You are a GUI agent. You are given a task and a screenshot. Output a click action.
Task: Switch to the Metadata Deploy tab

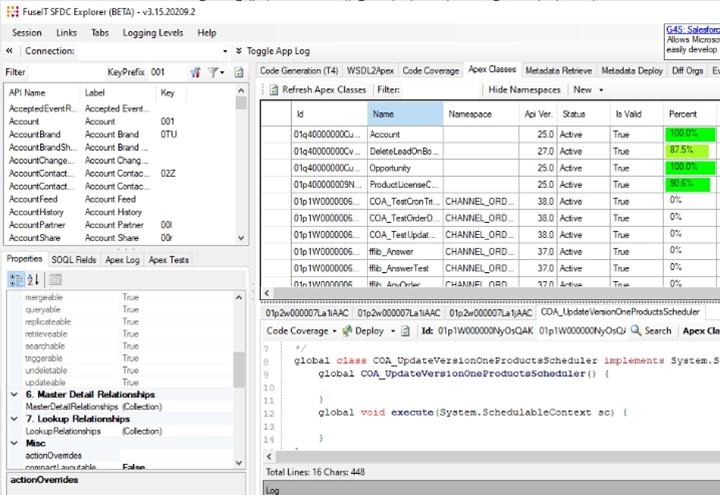pyautogui.click(x=632, y=71)
